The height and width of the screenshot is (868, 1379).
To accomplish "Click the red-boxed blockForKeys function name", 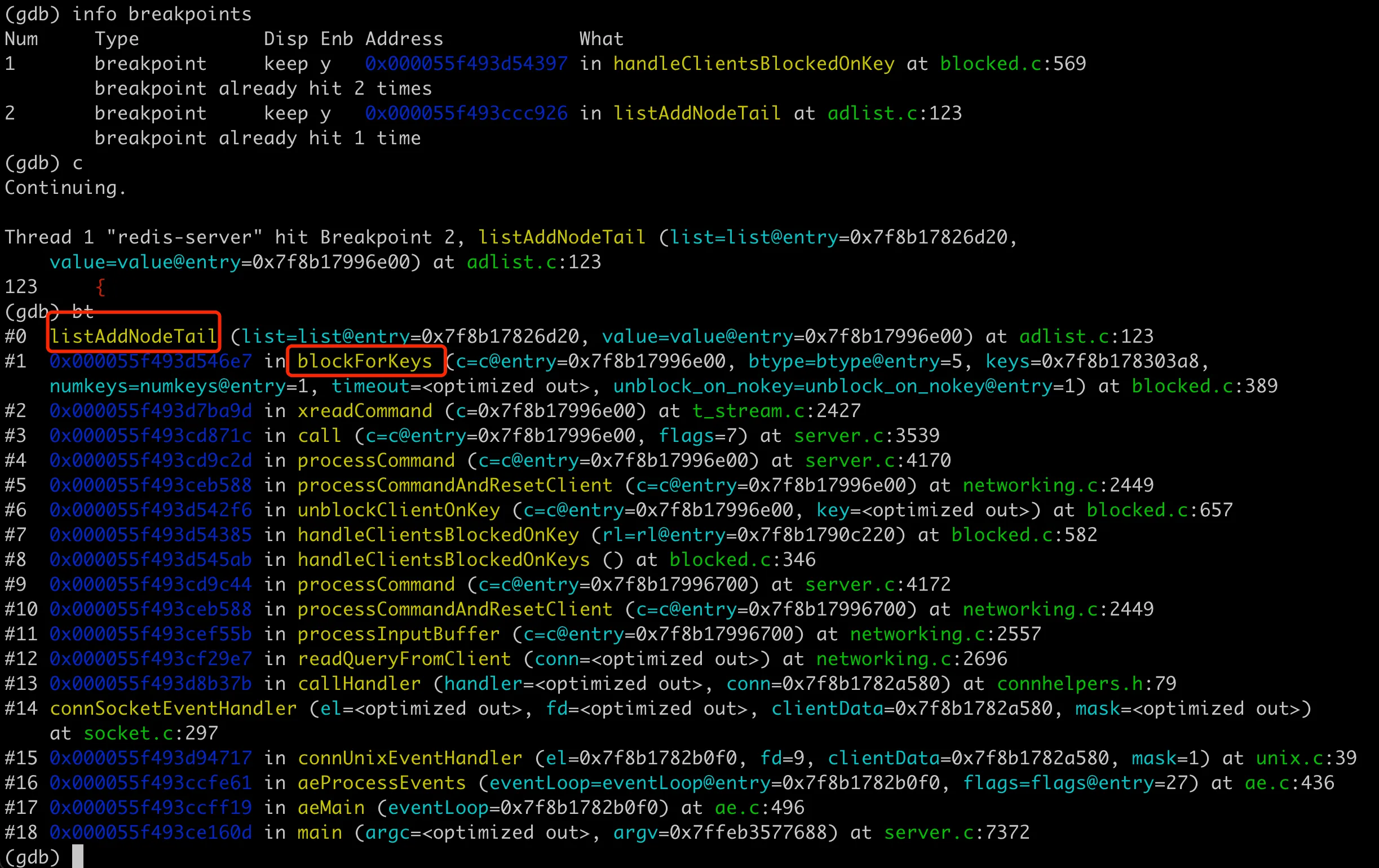I will point(364,361).
